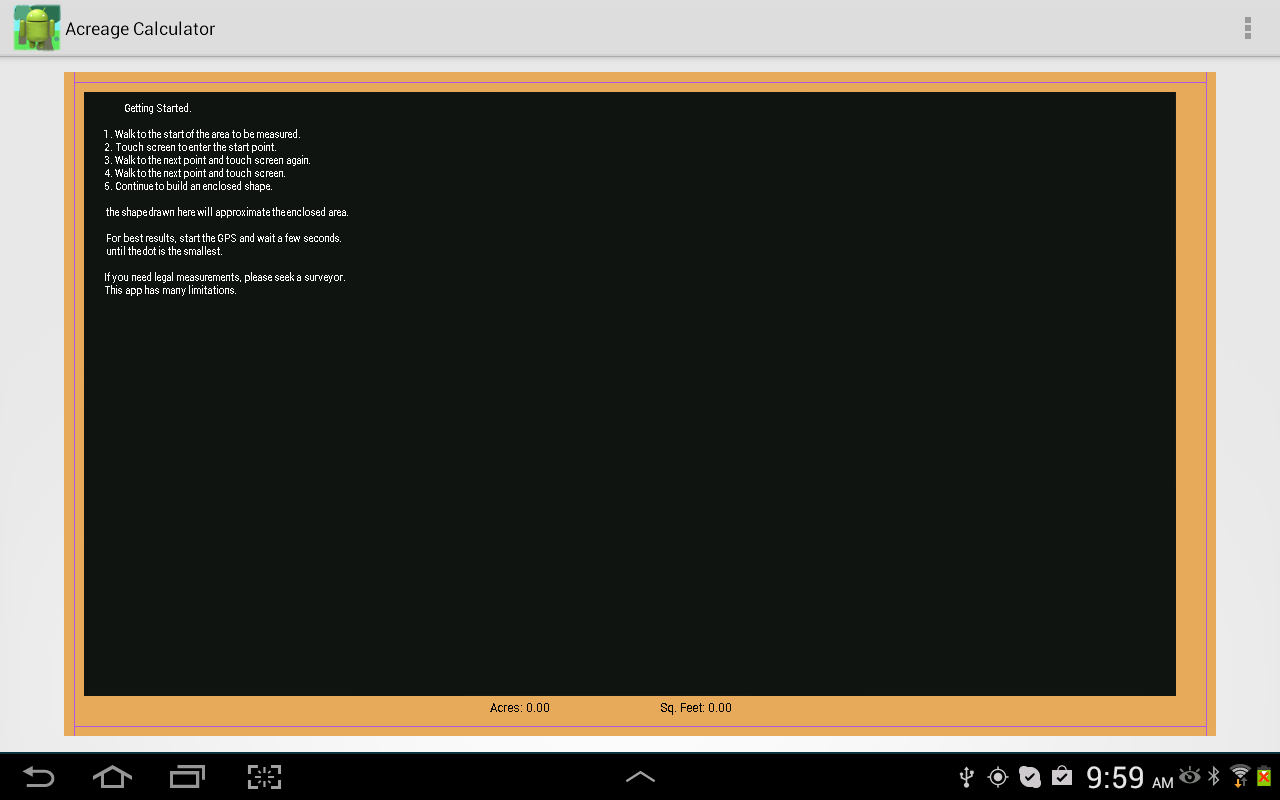The height and width of the screenshot is (800, 1280).
Task: Tap the Acres: 0.00 readout
Action: pyautogui.click(x=520, y=708)
